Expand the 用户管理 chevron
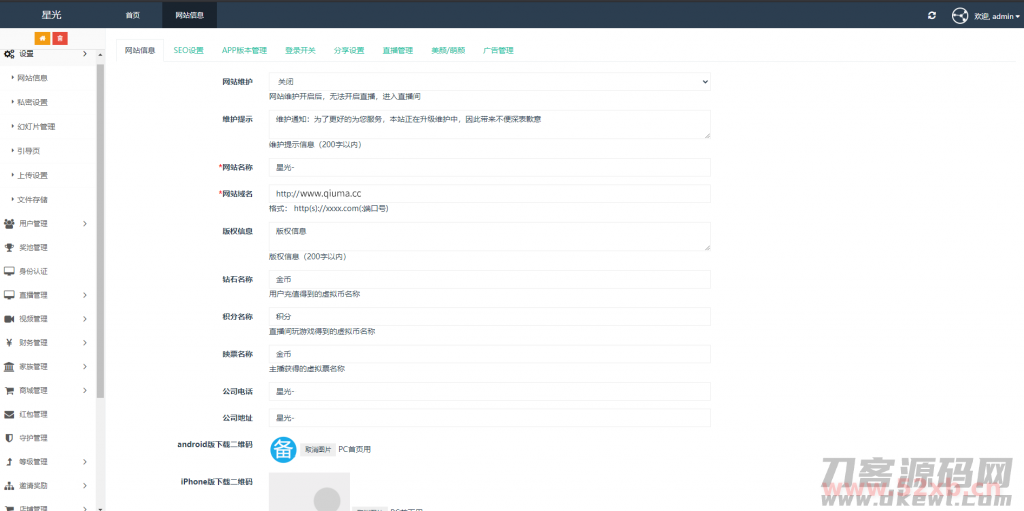The width and height of the screenshot is (1024, 511). pos(85,223)
